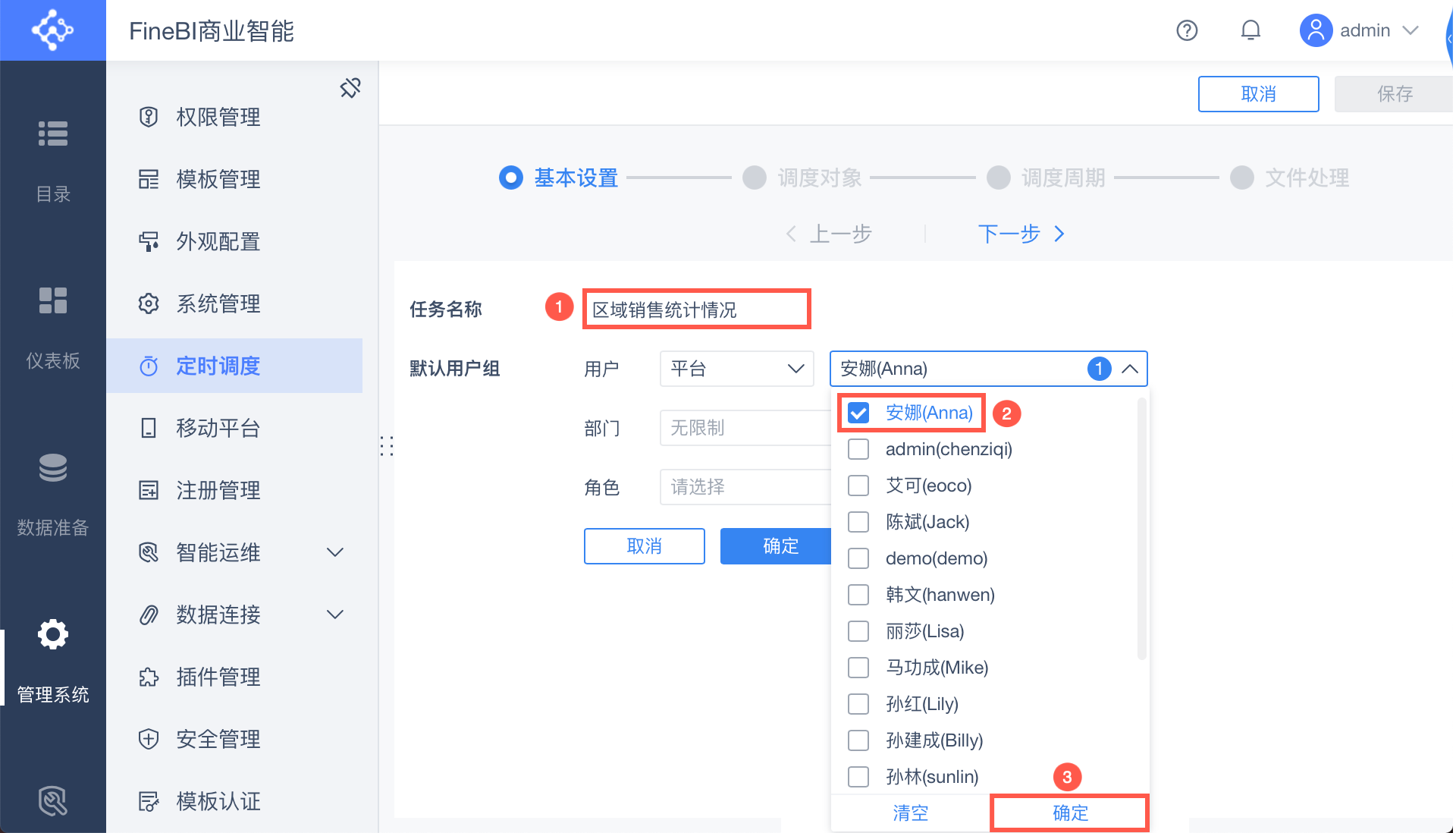The image size is (1456, 833).
Task: Open 权限管理 menu item
Action: pos(218,117)
